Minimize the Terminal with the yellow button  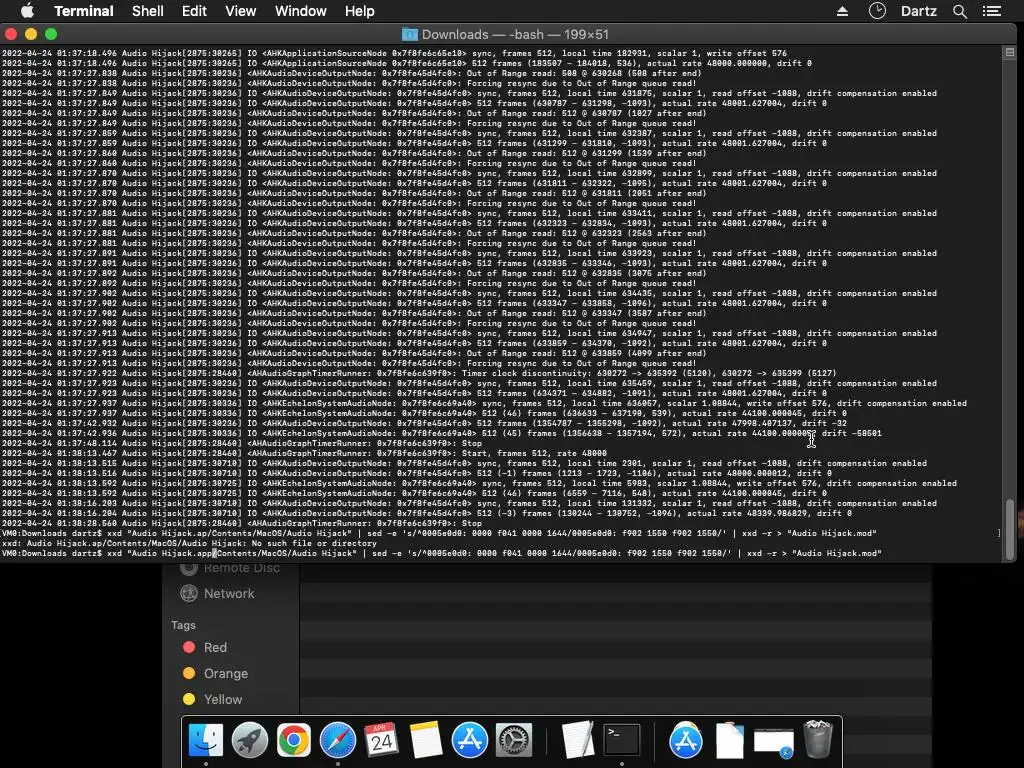[x=31, y=34]
